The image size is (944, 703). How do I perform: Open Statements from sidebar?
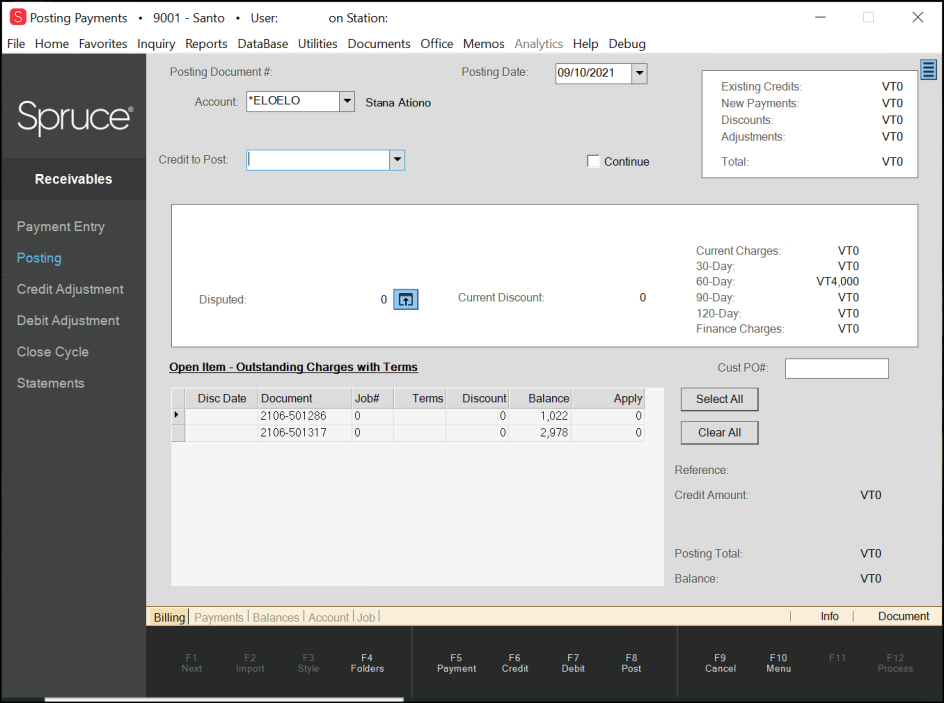[x=51, y=383]
